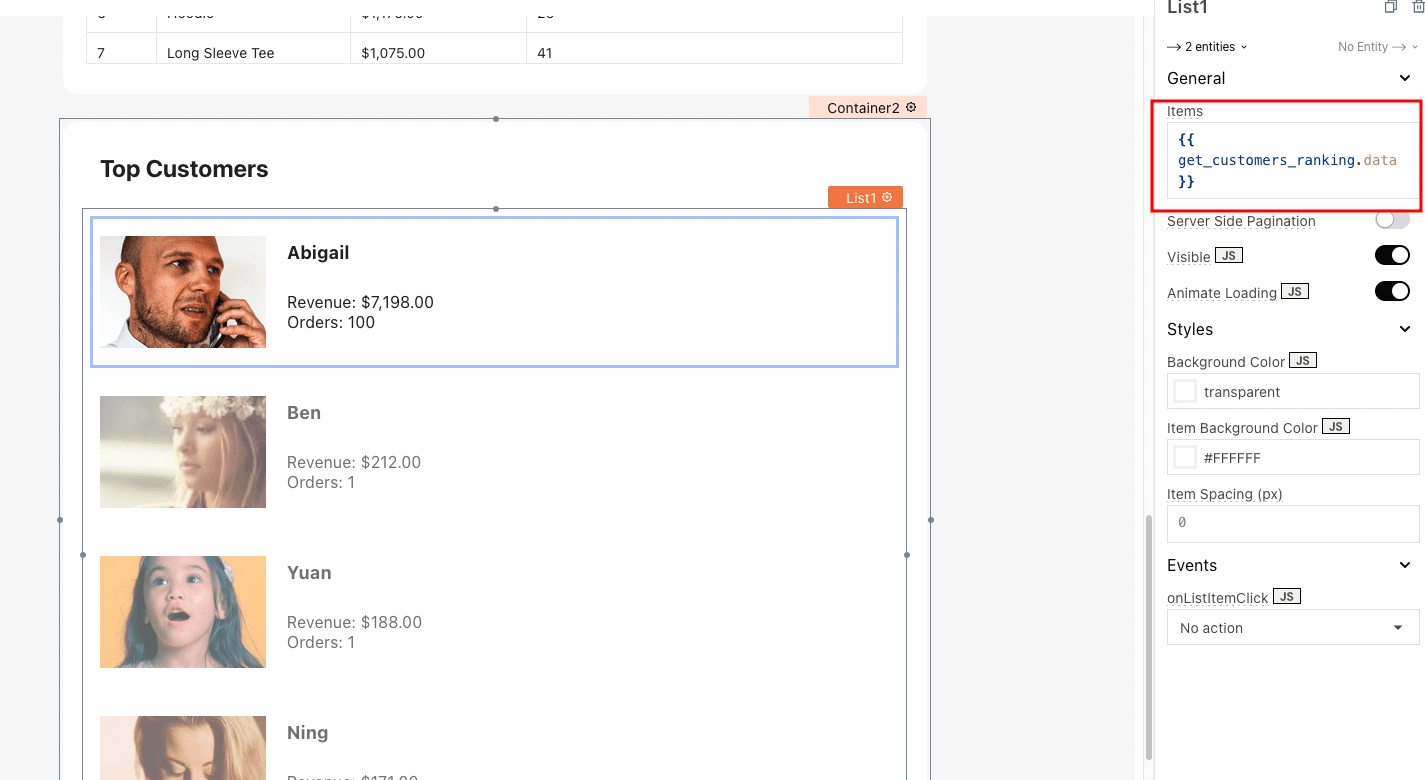
Task: Open the No Entity outgoing dropdown
Action: pyautogui.click(x=1378, y=47)
